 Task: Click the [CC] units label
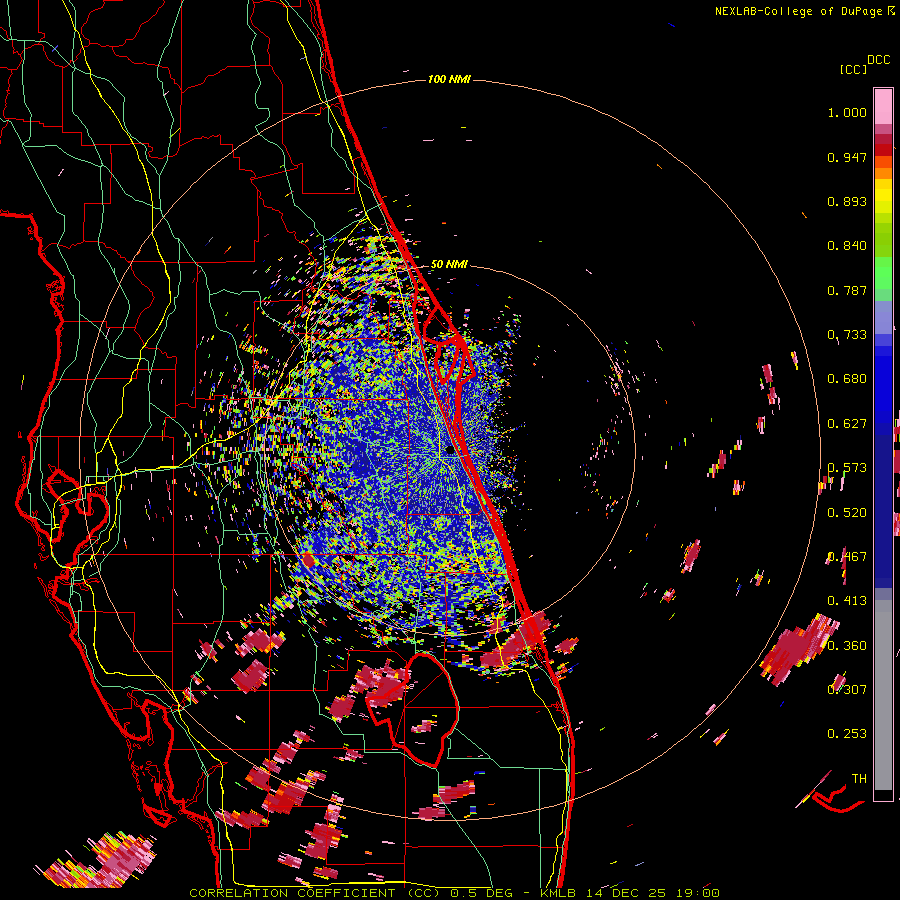coord(853,69)
